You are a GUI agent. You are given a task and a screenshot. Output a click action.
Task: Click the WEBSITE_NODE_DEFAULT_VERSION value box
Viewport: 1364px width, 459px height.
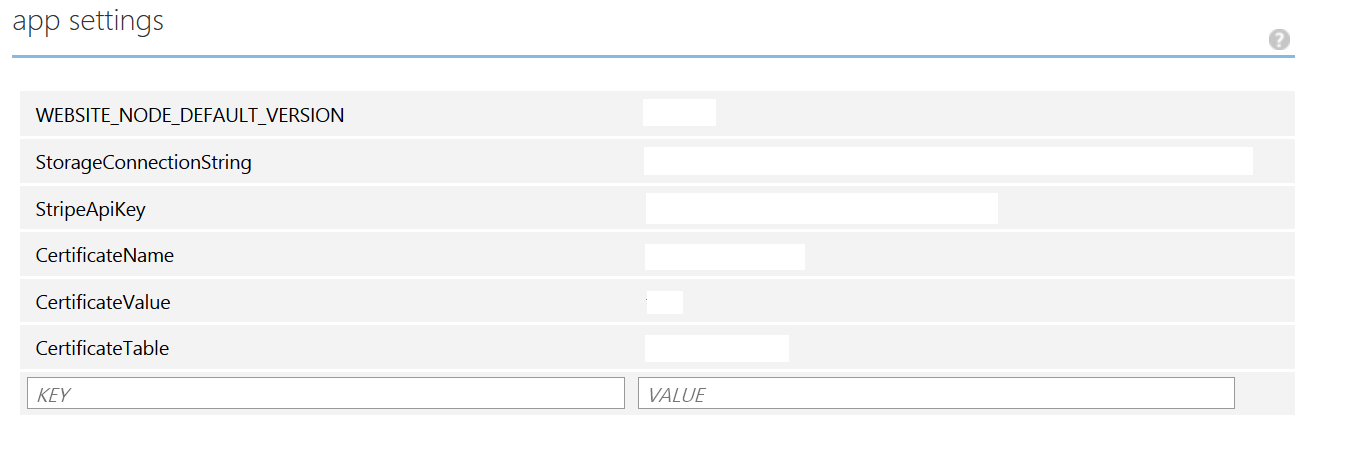click(x=679, y=113)
